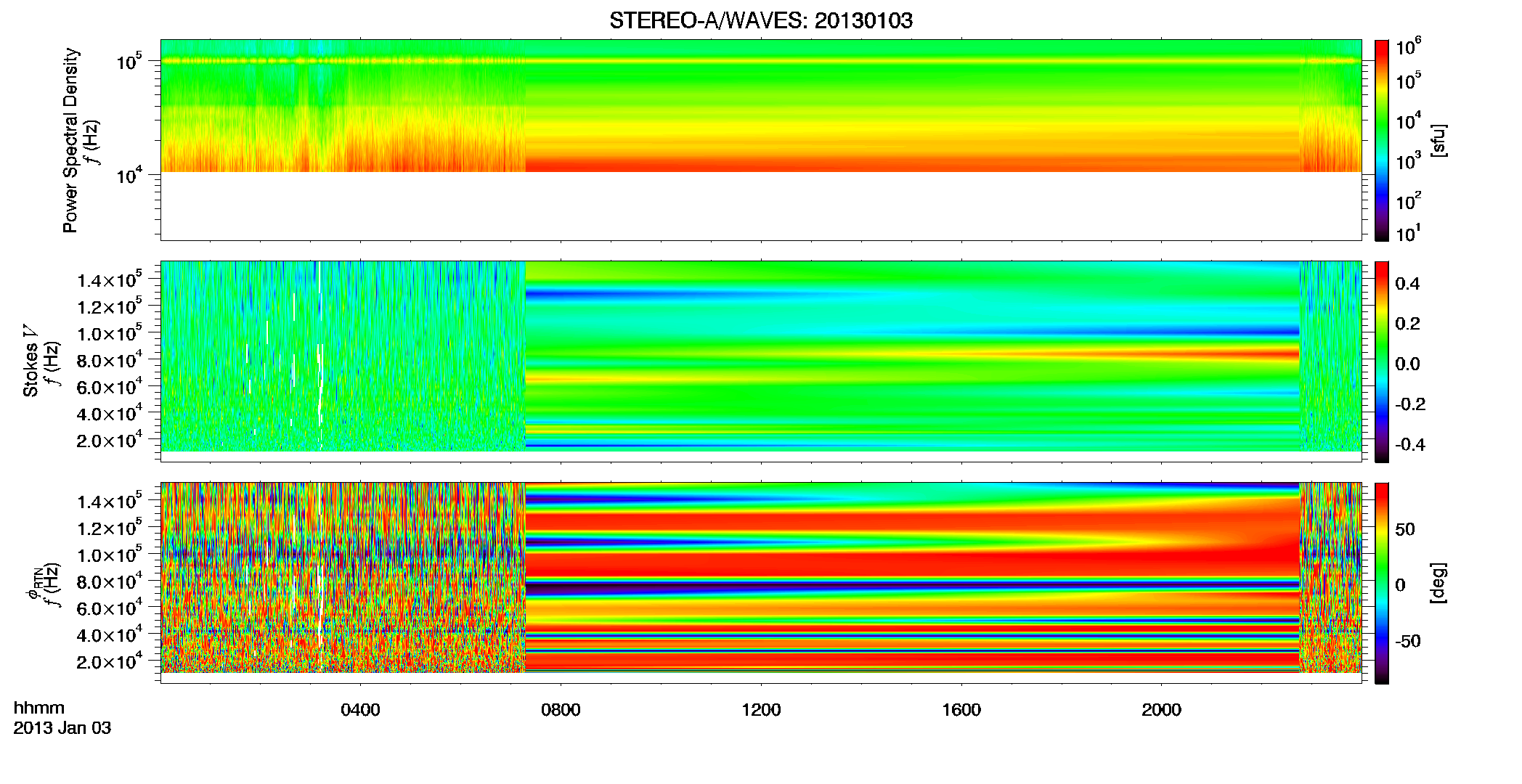1522x784 pixels.
Task: Click the 10^5 frequency tick in top panel
Action: tap(129, 62)
